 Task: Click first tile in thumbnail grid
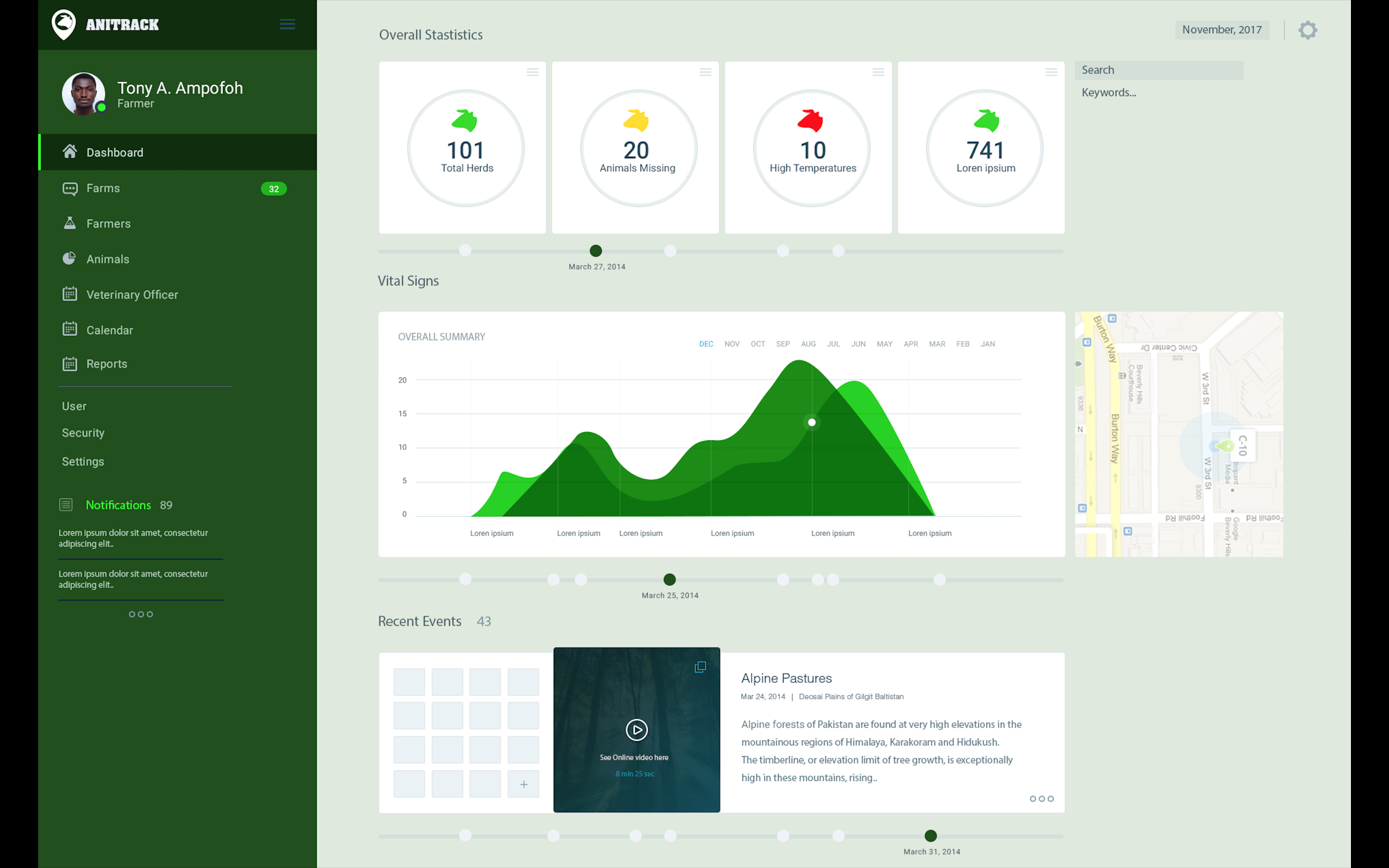point(409,682)
